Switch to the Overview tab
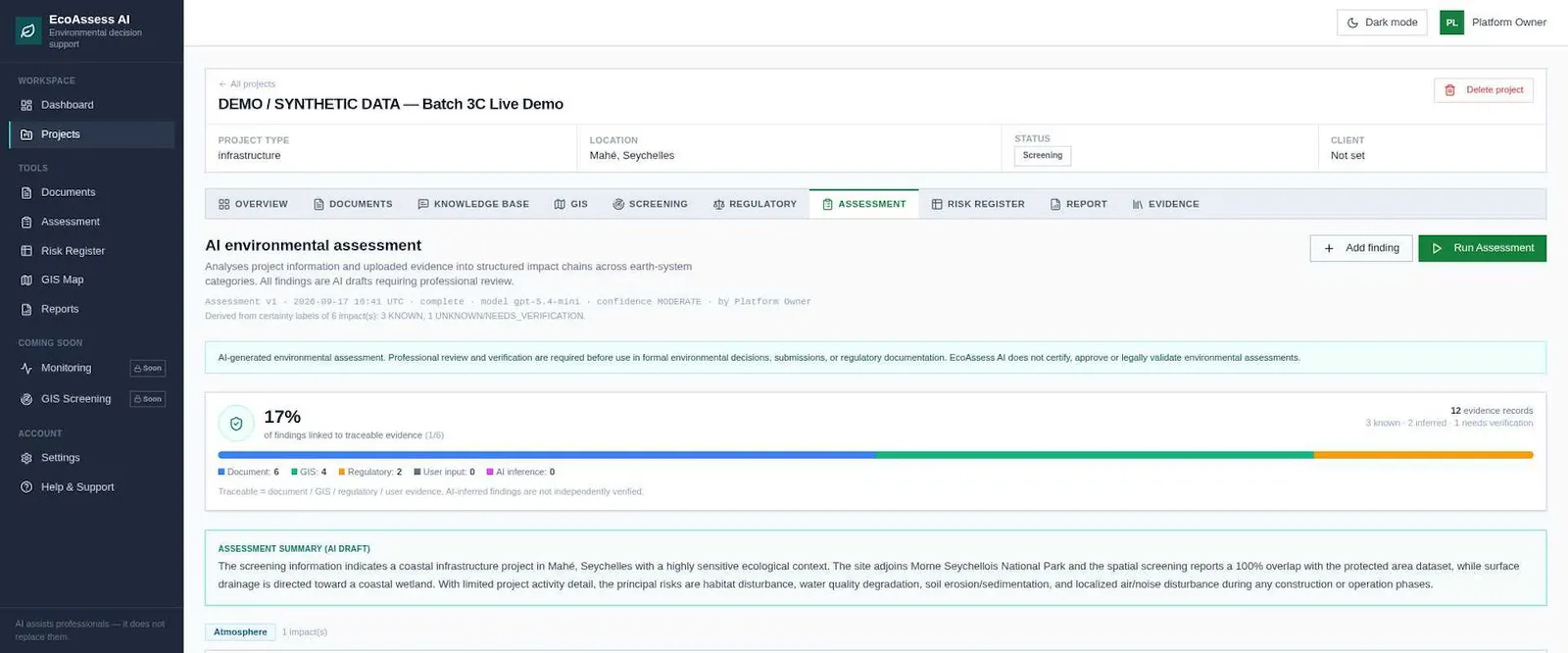1568x653 pixels. click(253, 204)
